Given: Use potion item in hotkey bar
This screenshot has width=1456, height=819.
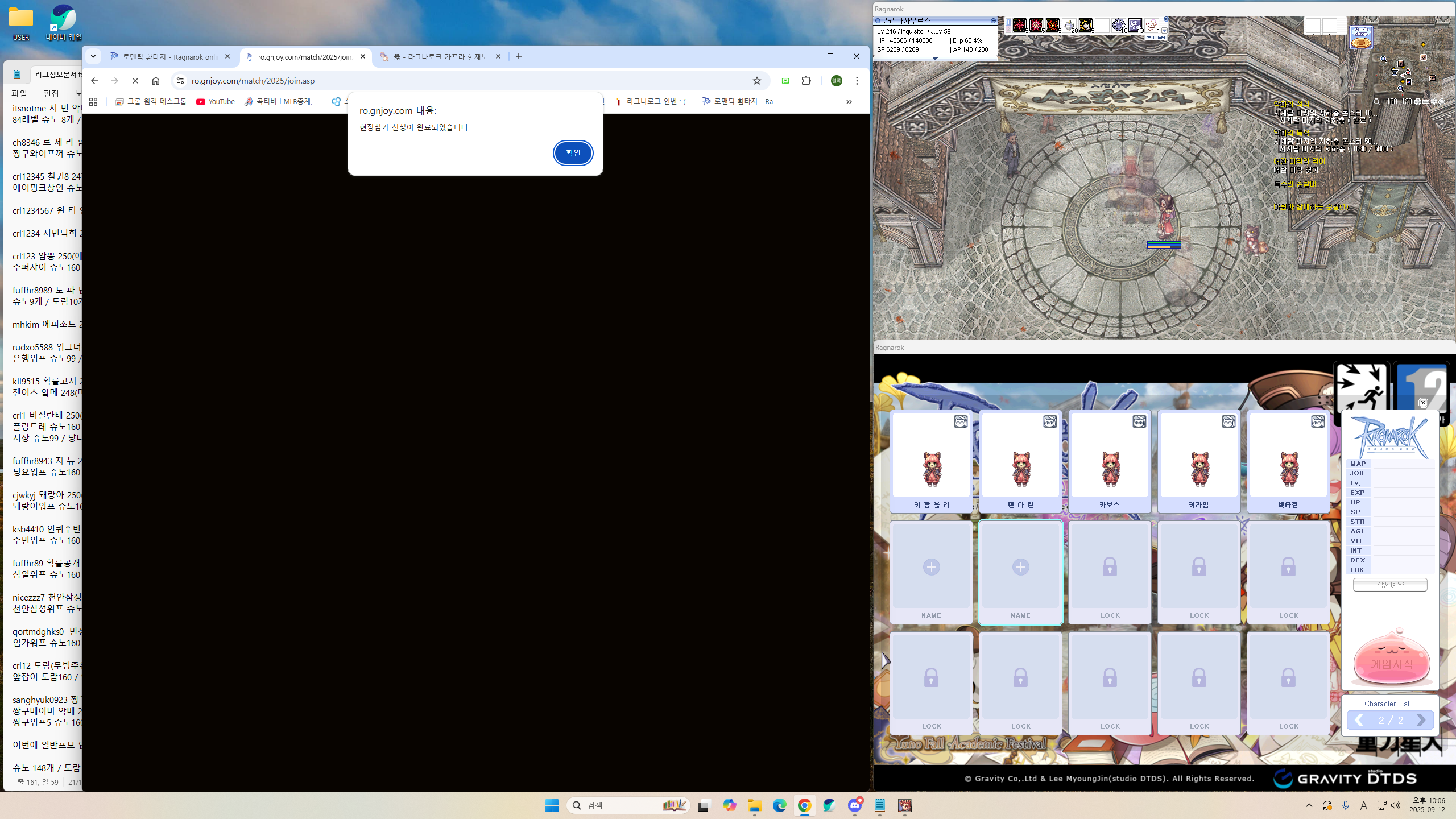Looking at the screenshot, I should 1069,25.
